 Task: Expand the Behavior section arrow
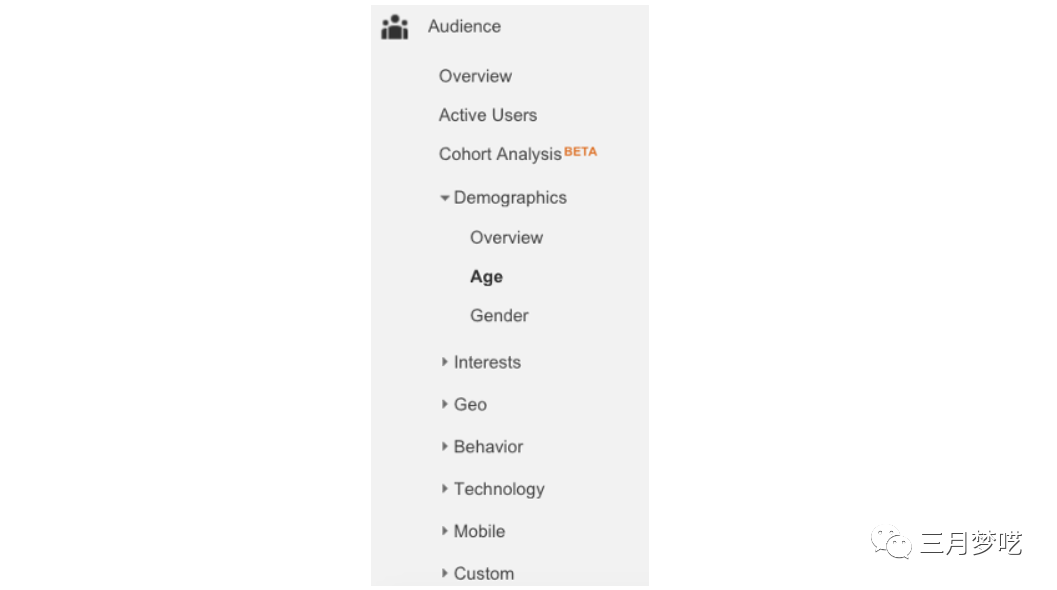[x=445, y=447]
